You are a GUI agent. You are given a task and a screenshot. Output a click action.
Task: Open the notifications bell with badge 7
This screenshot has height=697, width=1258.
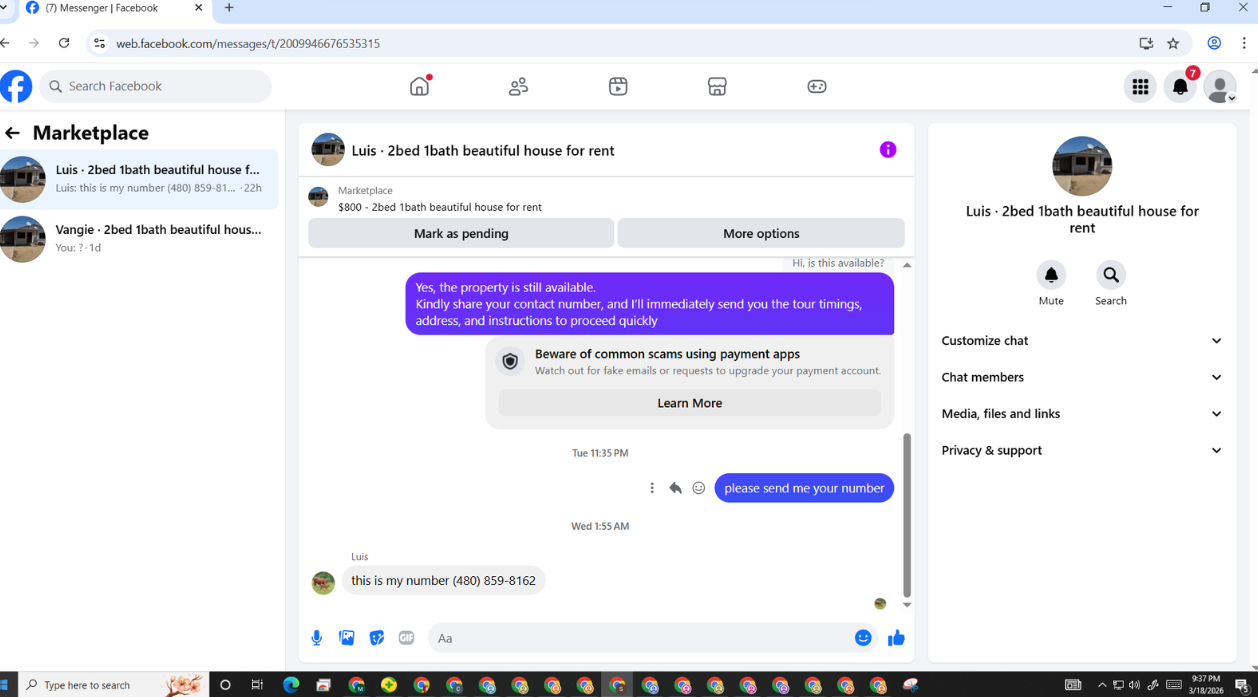[x=1180, y=87]
